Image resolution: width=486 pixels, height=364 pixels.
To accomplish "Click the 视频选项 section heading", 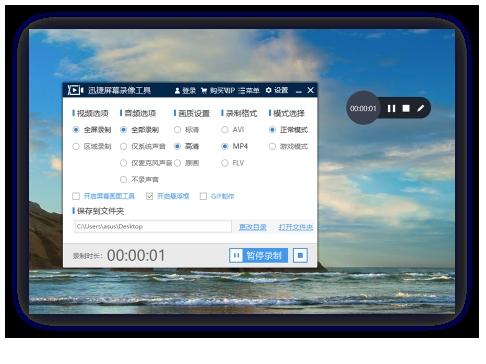I will tap(93, 113).
